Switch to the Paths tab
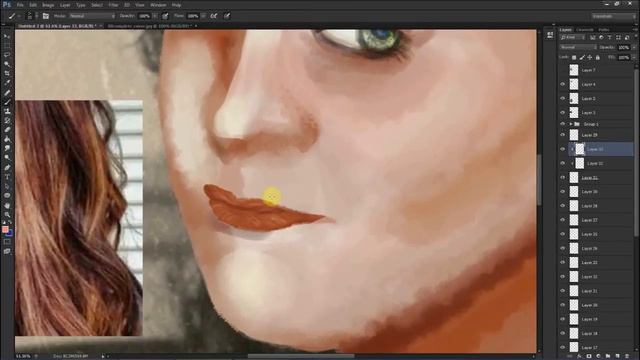The image size is (640, 360). [604, 30]
